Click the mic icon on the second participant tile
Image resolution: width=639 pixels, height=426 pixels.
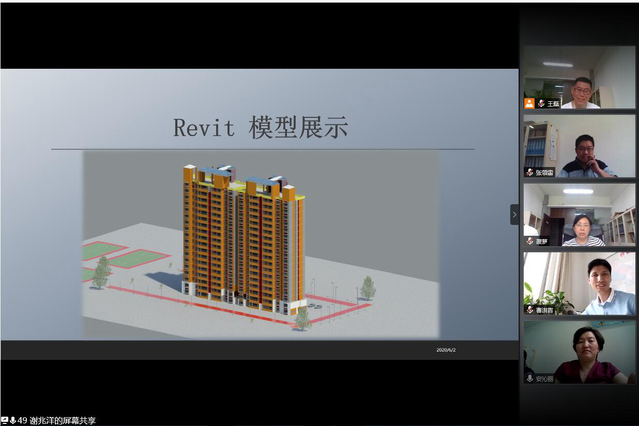[x=529, y=172]
